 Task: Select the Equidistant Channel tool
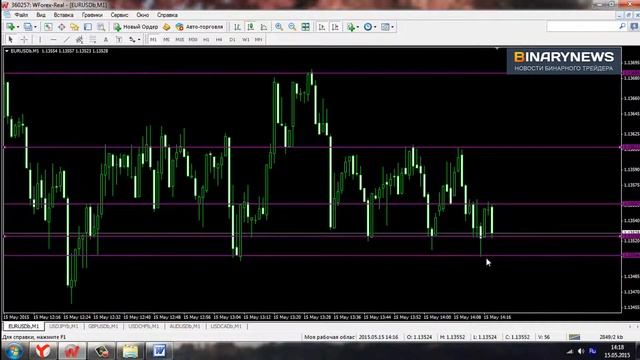pos(80,40)
